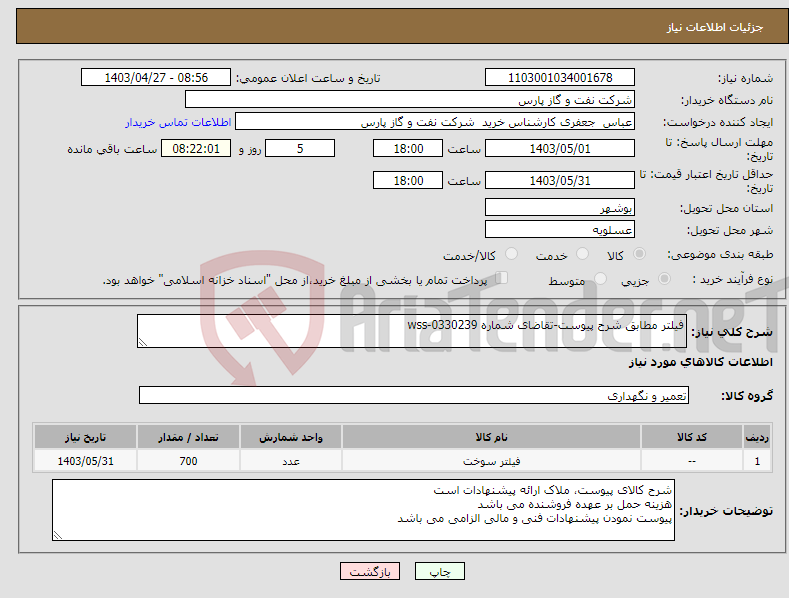Image resolution: width=789 pixels, height=598 pixels.
Task: Select the متوسط purchase type radio
Action: [x=600, y=279]
